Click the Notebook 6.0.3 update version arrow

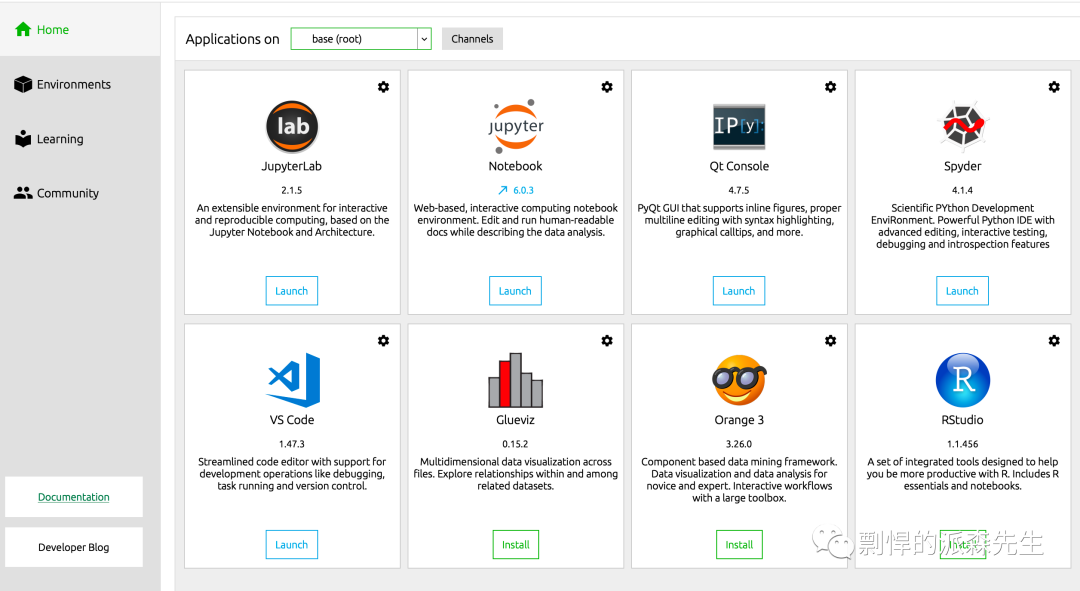(x=503, y=190)
